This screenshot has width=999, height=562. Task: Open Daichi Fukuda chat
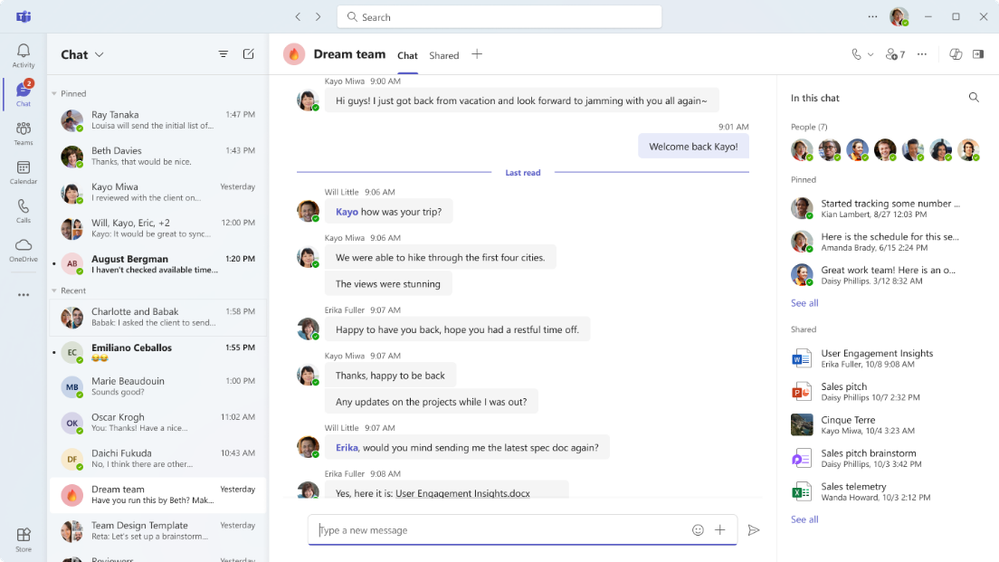click(158, 458)
